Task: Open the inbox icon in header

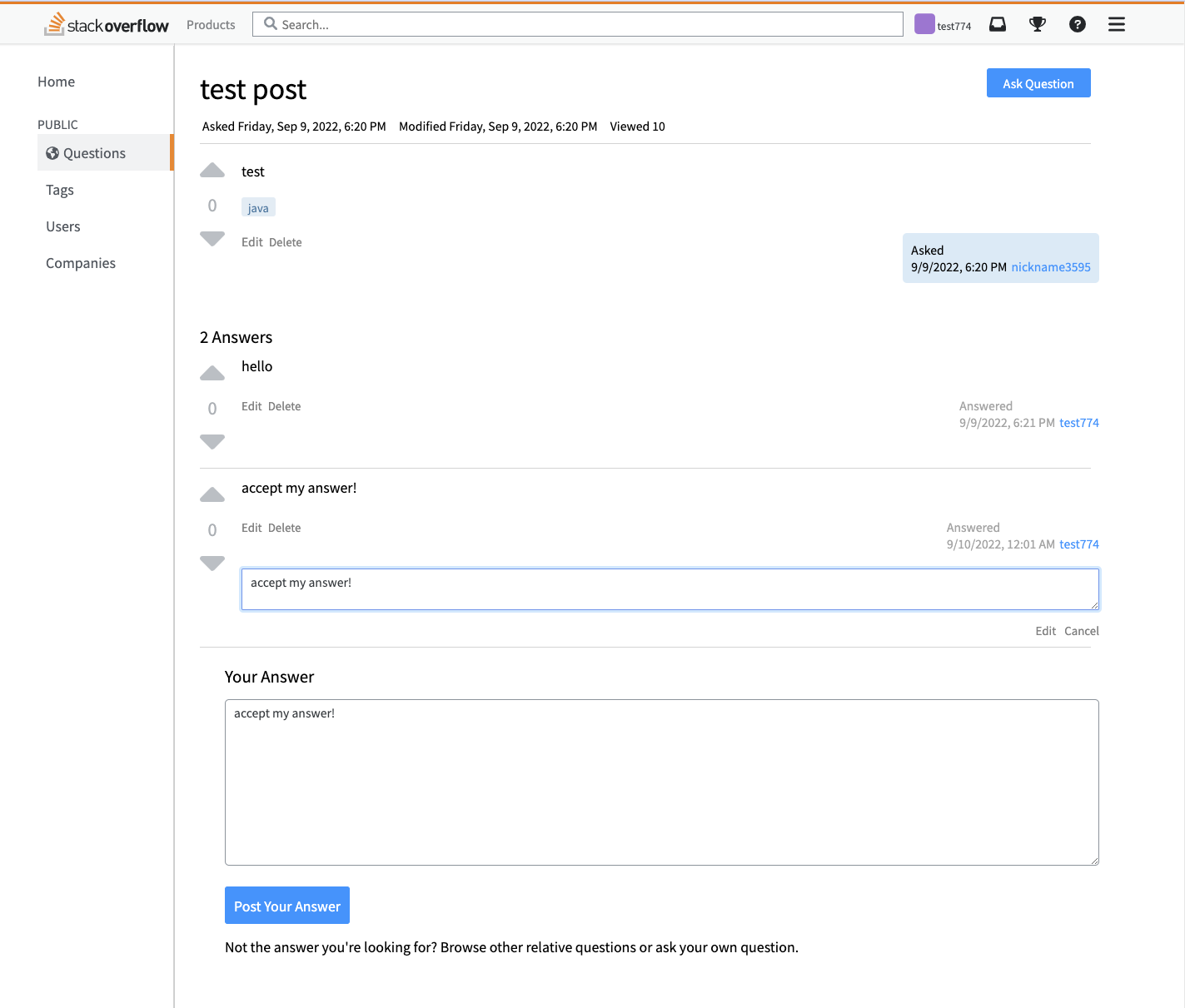Action: [998, 24]
